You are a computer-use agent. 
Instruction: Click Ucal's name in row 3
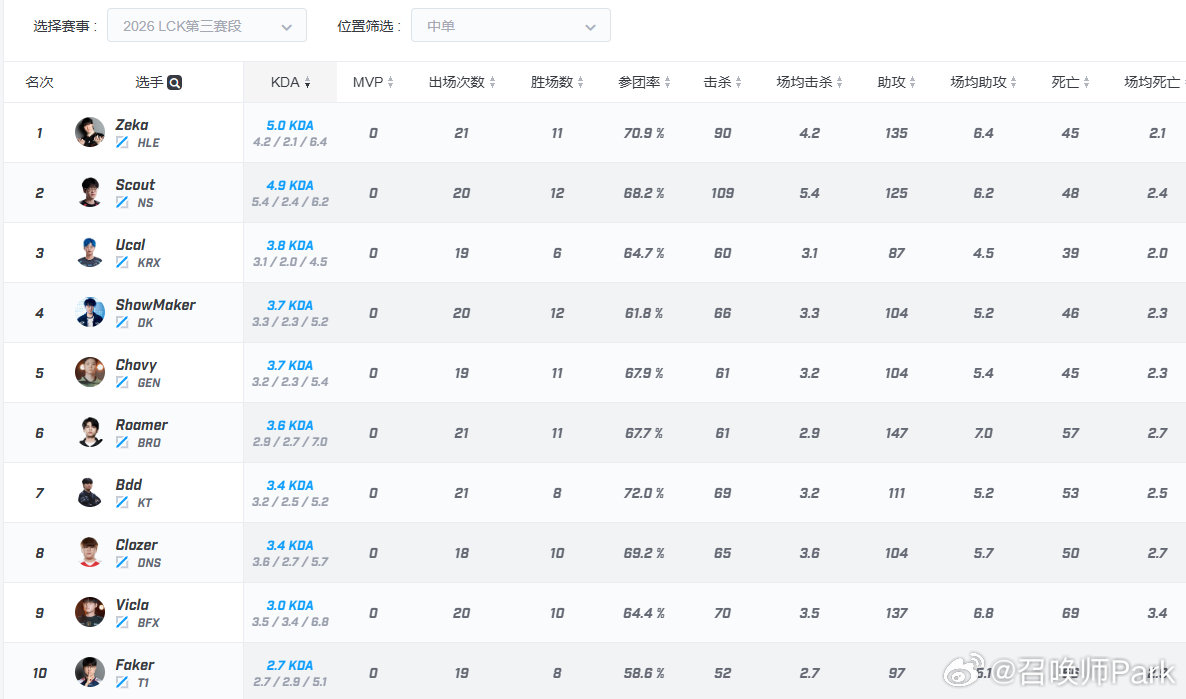[x=130, y=244]
